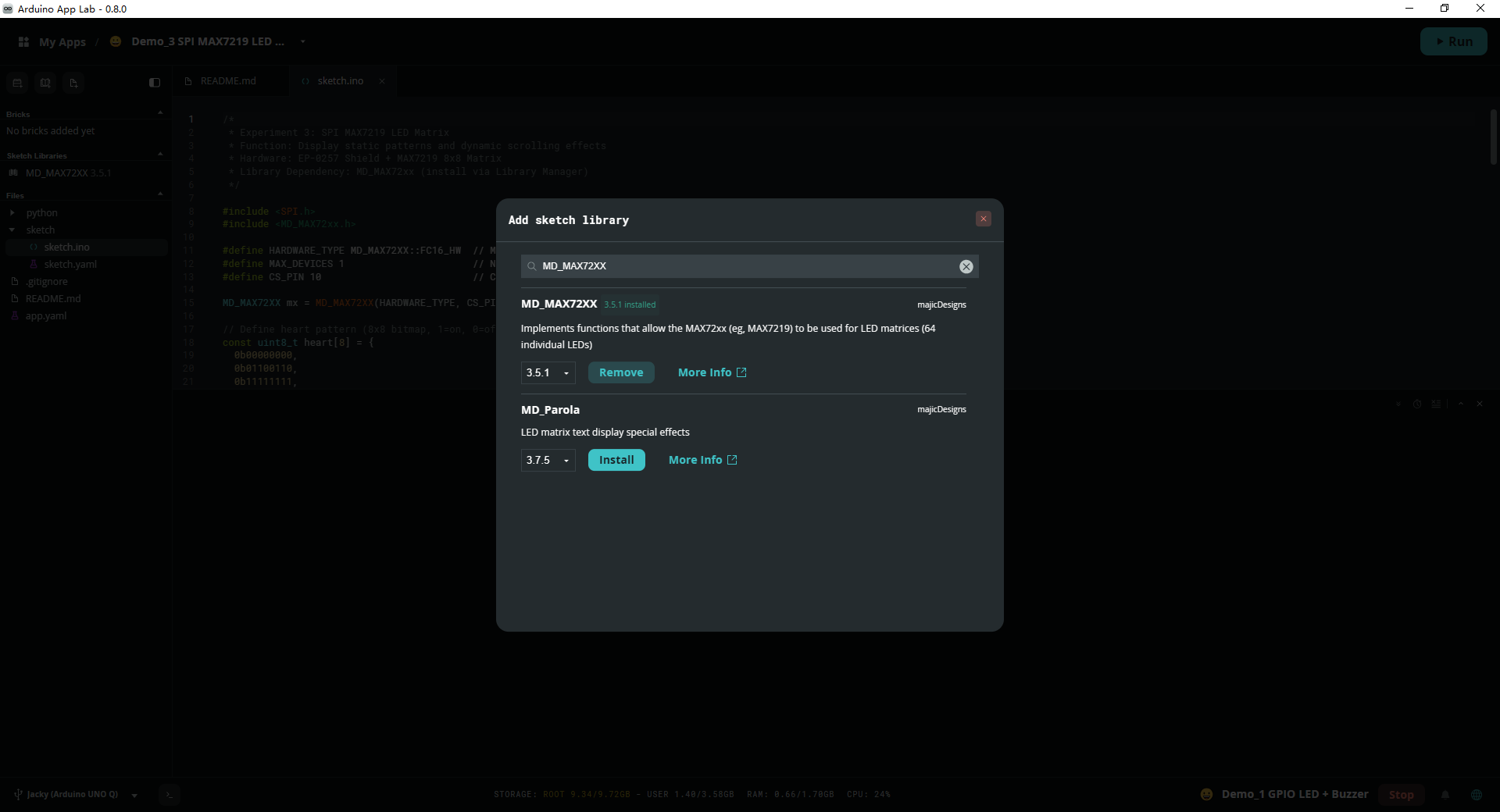
Task: Switch to the sketch.ino tab
Action: point(340,81)
